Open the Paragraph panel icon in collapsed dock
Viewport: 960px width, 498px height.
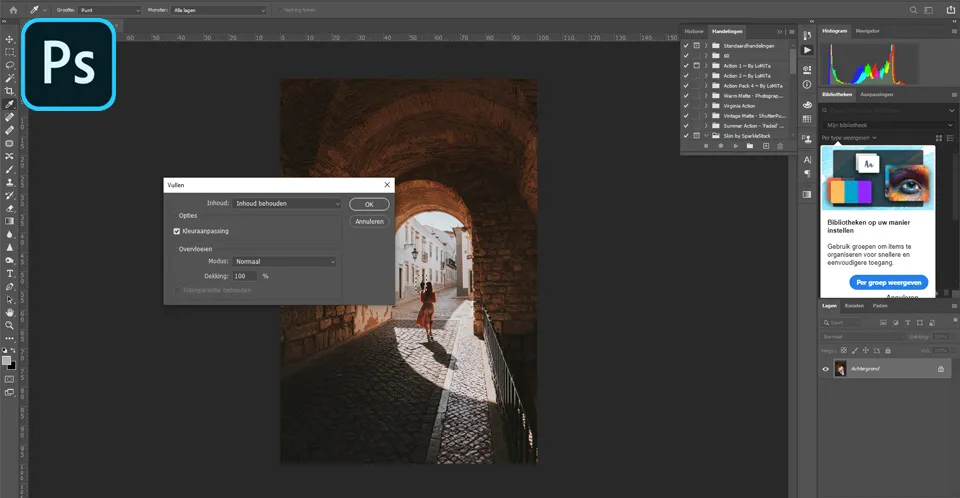coord(807,174)
